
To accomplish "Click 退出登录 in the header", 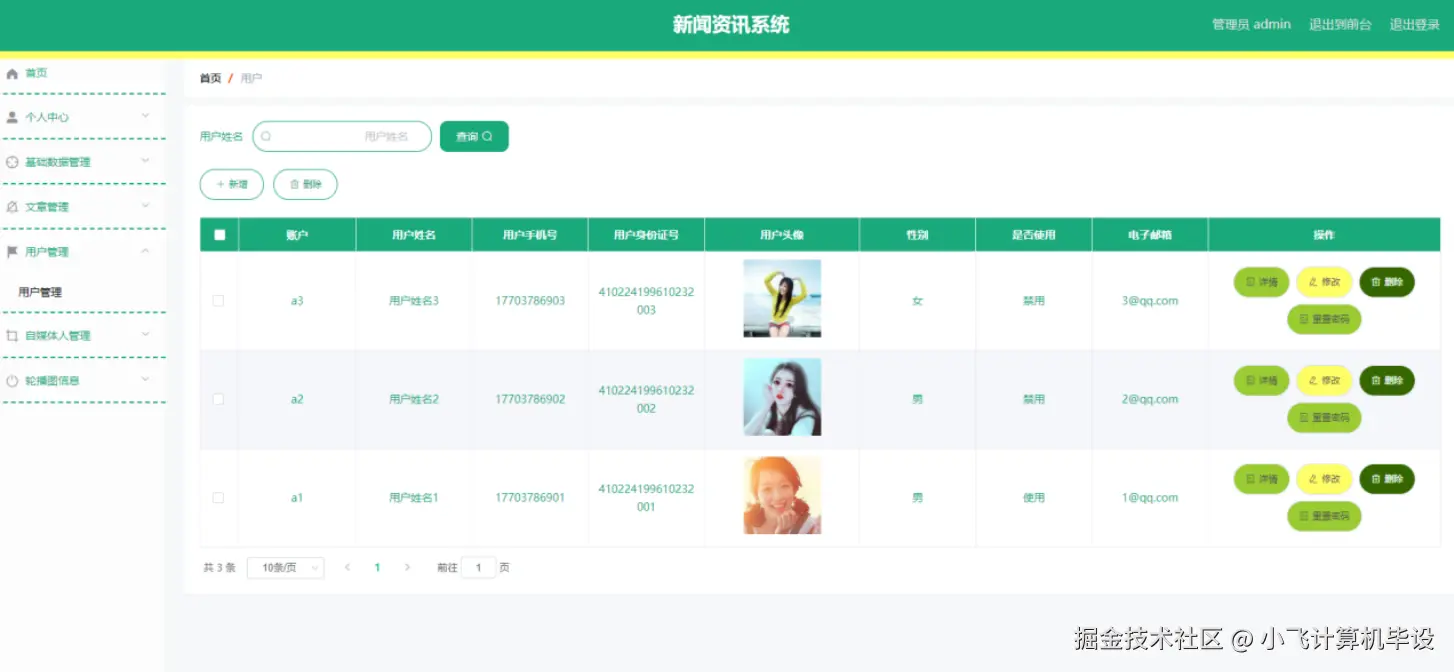I will click(x=1414, y=25).
